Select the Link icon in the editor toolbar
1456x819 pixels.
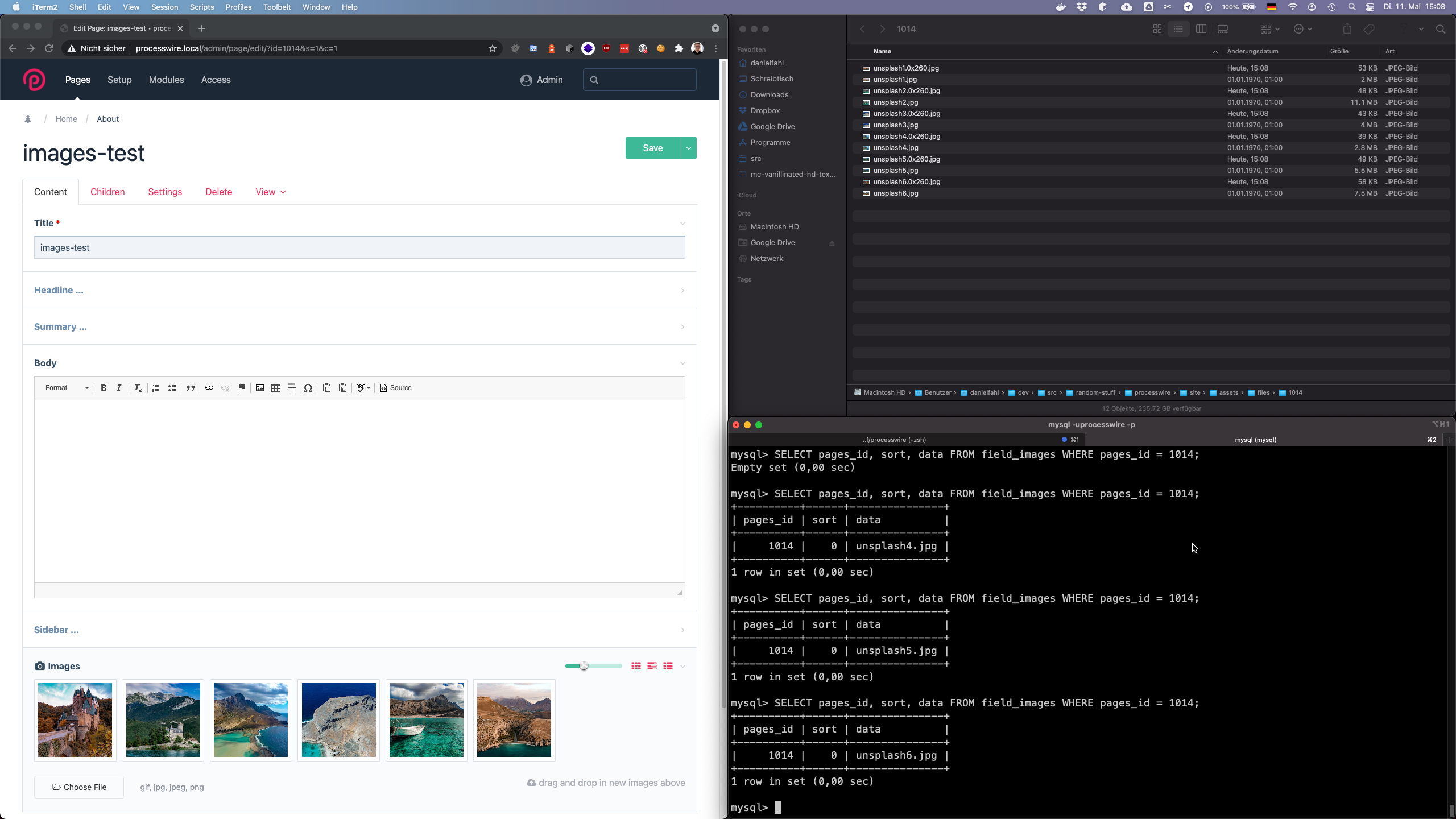click(x=209, y=388)
